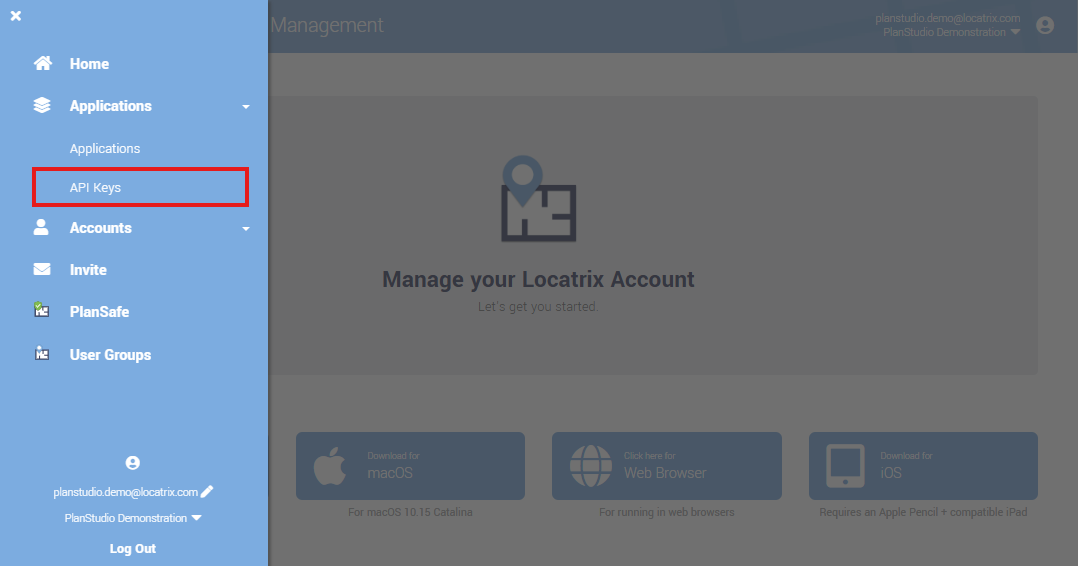Select the bold Applications menu heading
This screenshot has width=1078, height=566.
[x=111, y=106]
